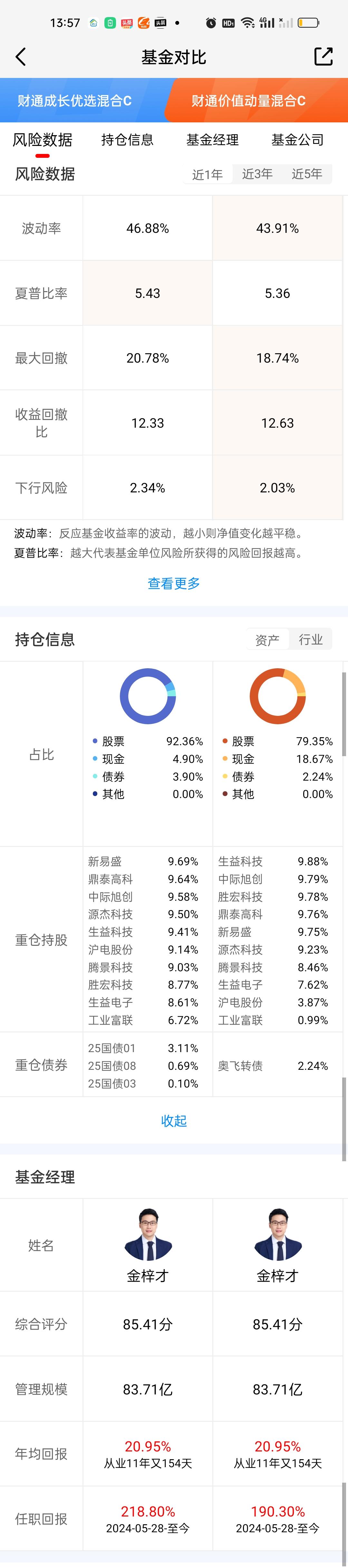Tap the left 金梓才 manager avatar
This screenshot has width=348, height=1568.
point(148,1234)
